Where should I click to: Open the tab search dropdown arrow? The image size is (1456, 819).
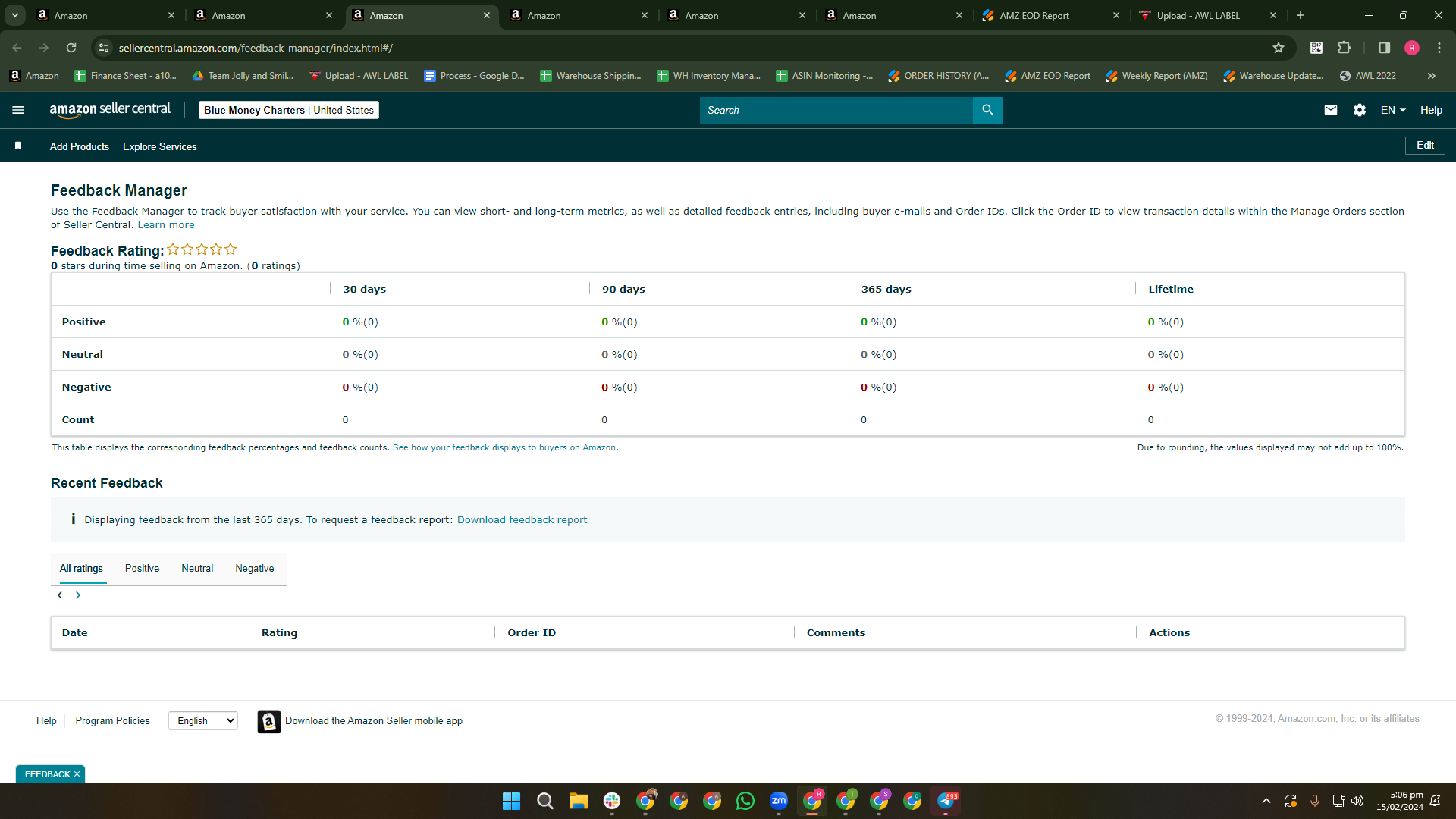[x=14, y=15]
